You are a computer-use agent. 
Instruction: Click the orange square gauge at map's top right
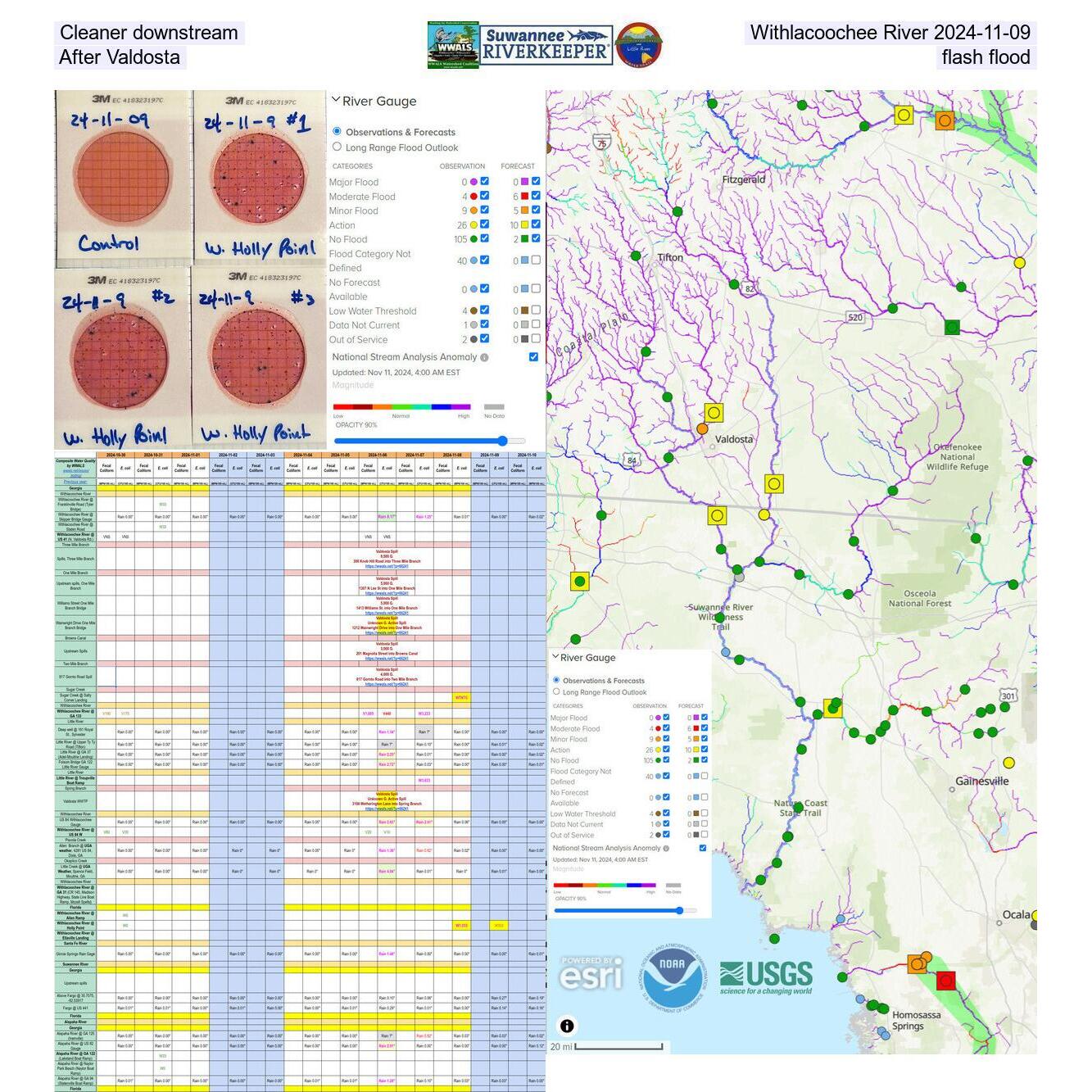945,120
